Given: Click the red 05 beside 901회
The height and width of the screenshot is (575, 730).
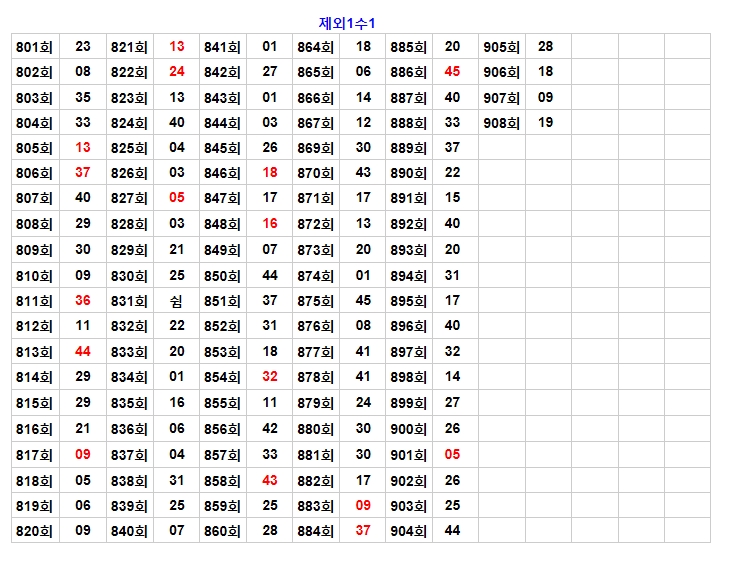Looking at the screenshot, I should pos(453,455).
